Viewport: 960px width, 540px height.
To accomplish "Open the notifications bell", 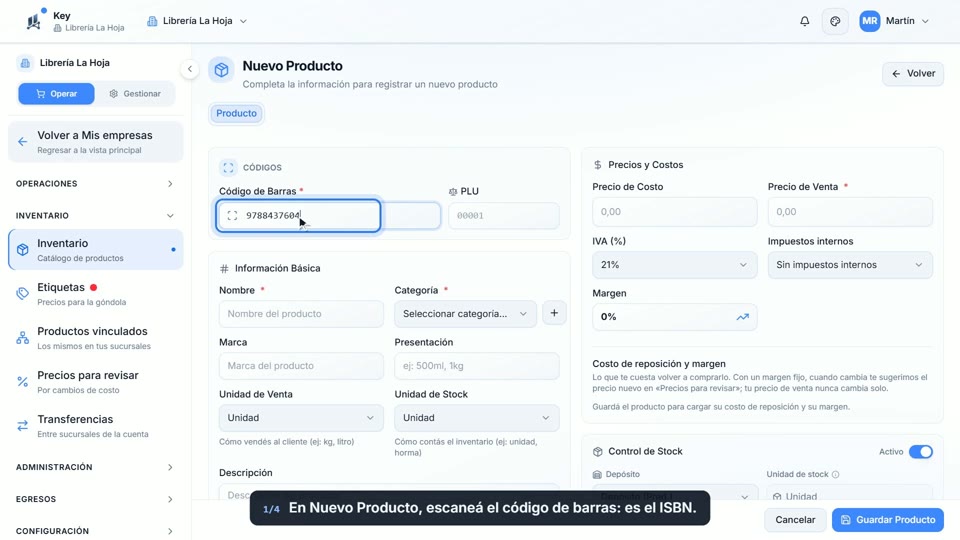I will pyautogui.click(x=804, y=21).
